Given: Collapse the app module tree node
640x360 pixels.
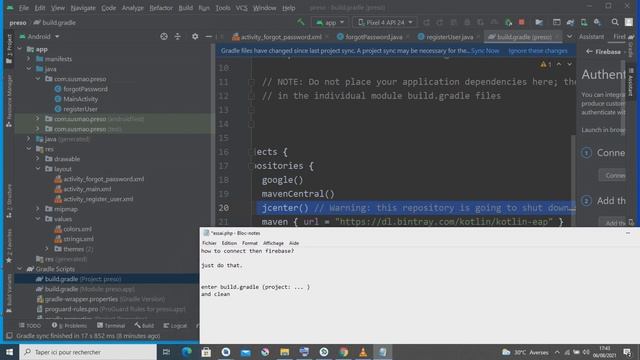Looking at the screenshot, I should (20, 49).
